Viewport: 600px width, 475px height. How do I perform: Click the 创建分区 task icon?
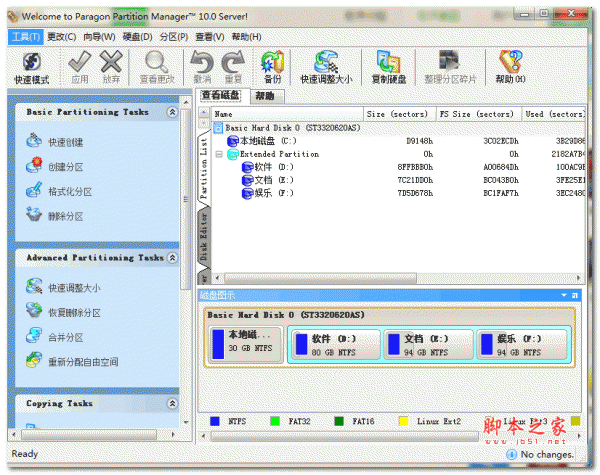[34, 165]
